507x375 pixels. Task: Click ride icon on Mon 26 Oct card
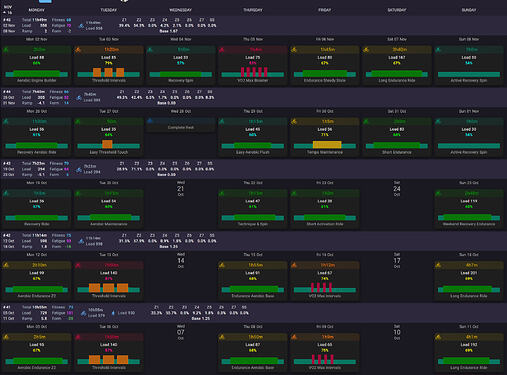[6, 122]
